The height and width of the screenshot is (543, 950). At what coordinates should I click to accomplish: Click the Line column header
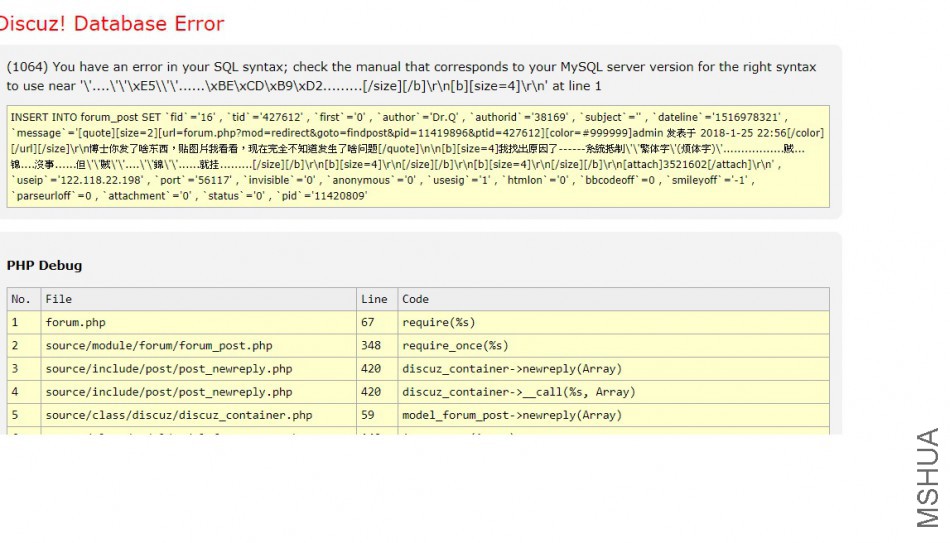pos(374,299)
